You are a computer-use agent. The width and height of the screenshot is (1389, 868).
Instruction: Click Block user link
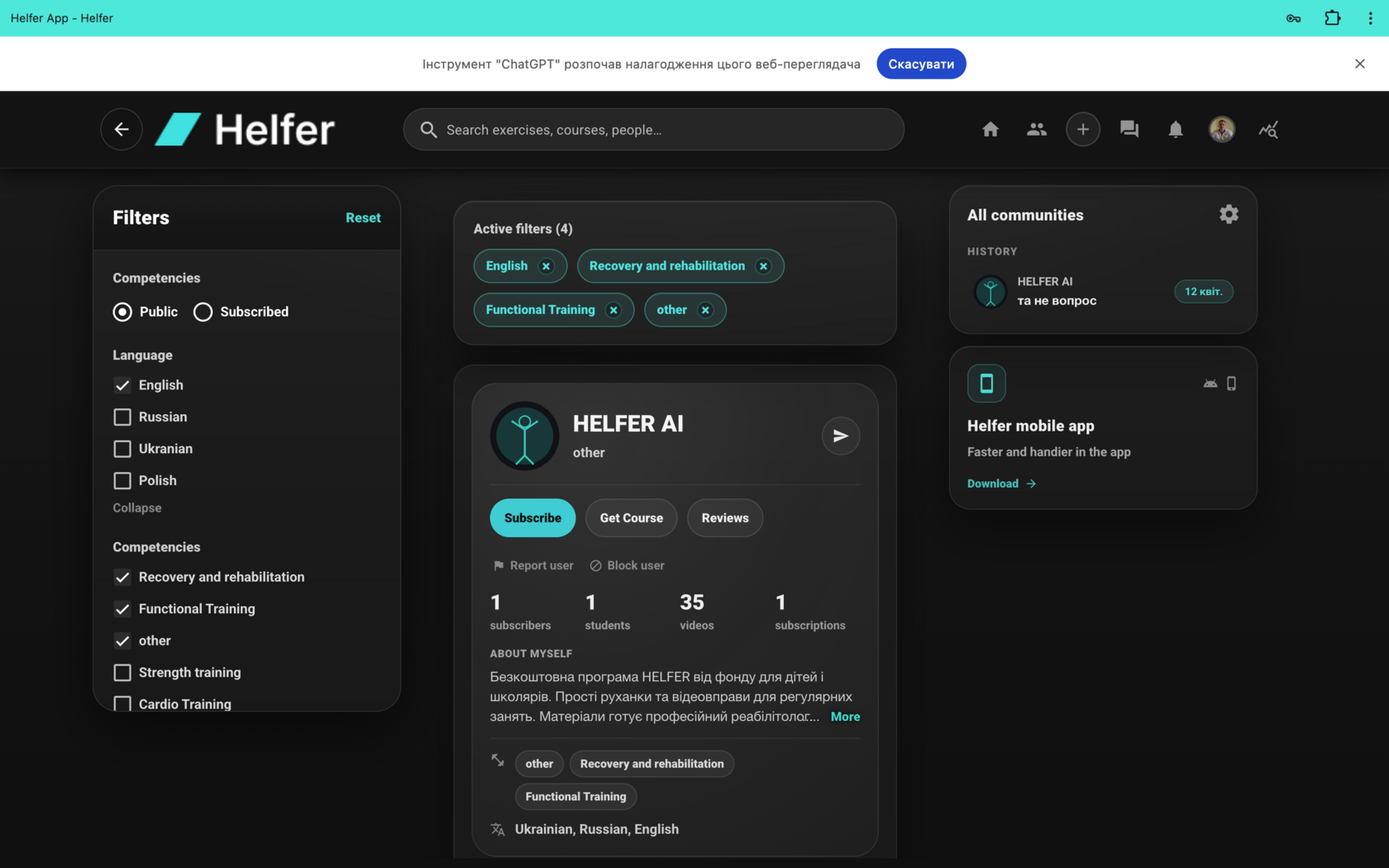[627, 565]
